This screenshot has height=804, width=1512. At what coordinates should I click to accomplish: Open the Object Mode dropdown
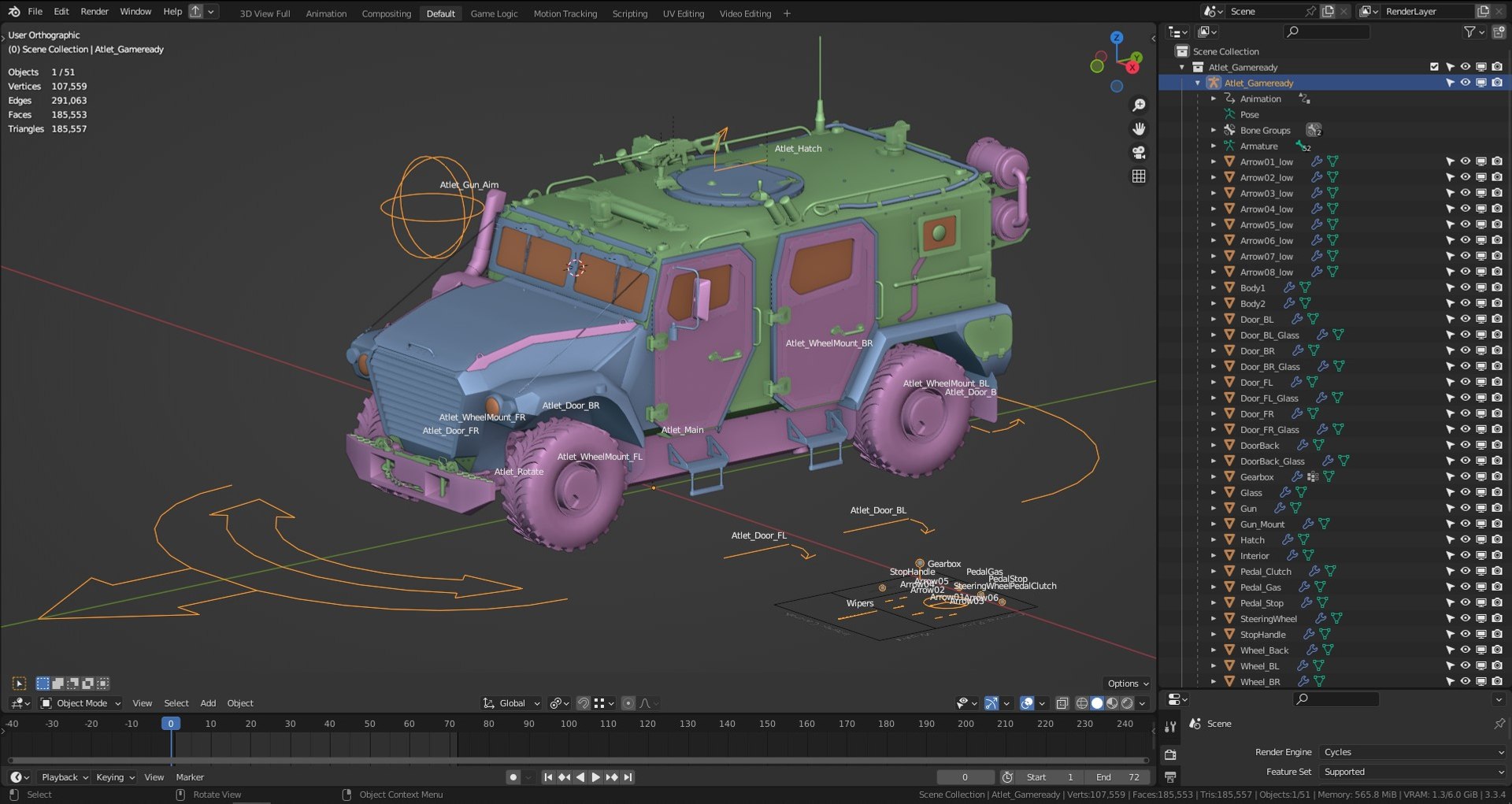pos(81,703)
